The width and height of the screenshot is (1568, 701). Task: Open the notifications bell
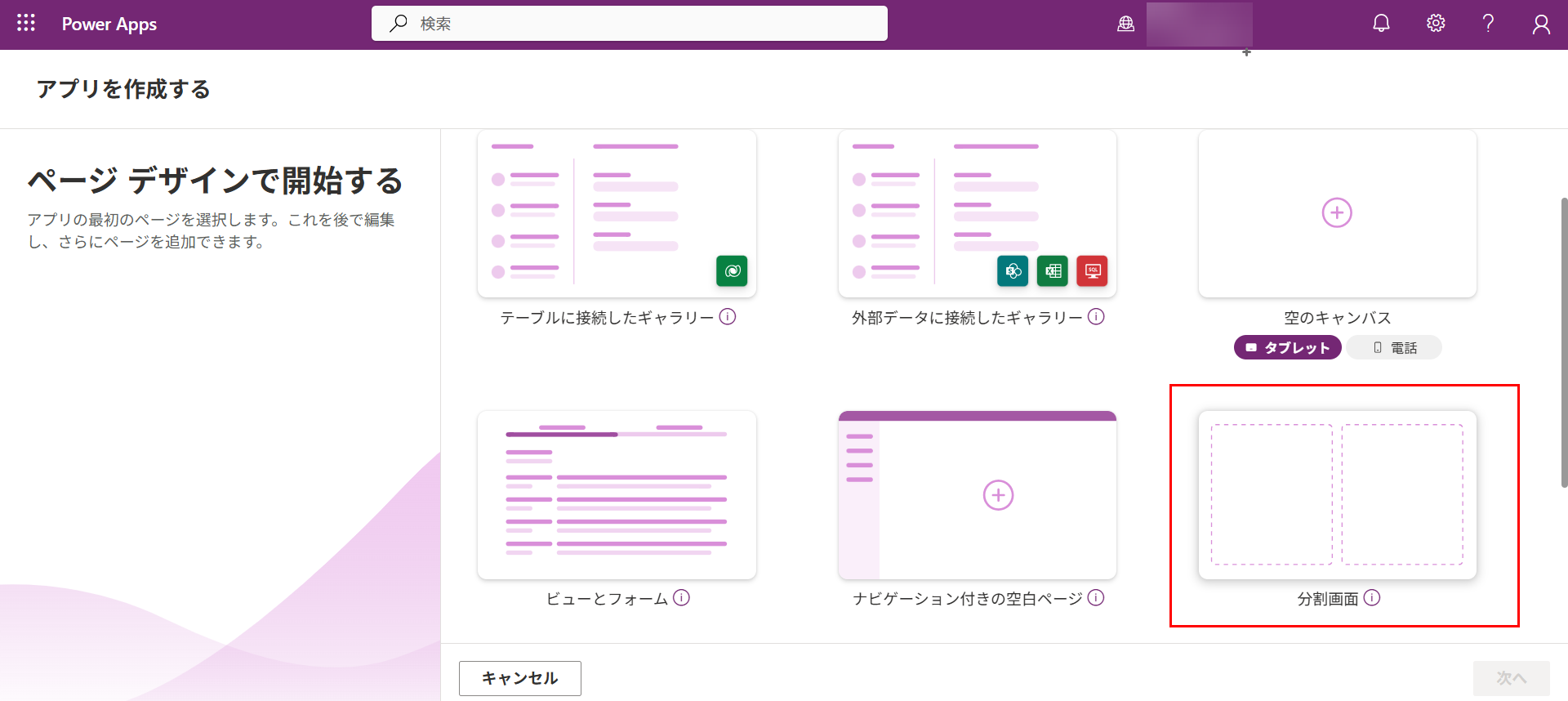(1381, 24)
